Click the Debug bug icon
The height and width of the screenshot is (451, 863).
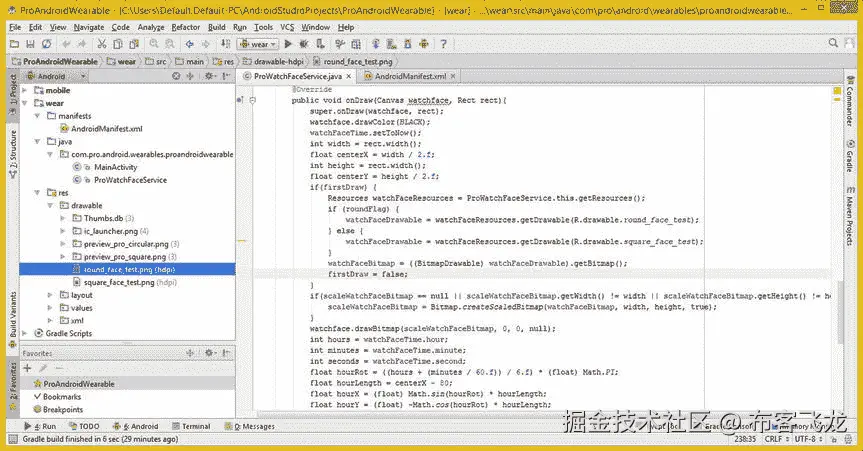click(304, 44)
